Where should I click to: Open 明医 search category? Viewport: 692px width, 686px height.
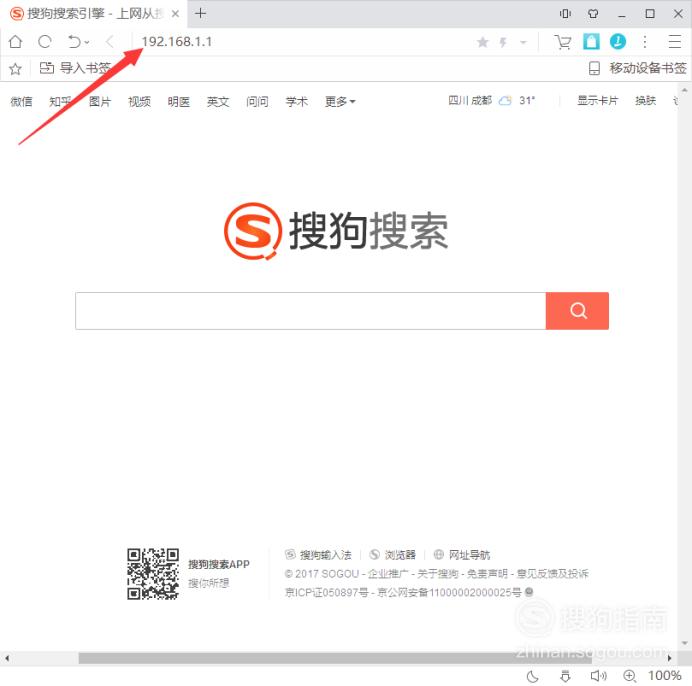178,102
